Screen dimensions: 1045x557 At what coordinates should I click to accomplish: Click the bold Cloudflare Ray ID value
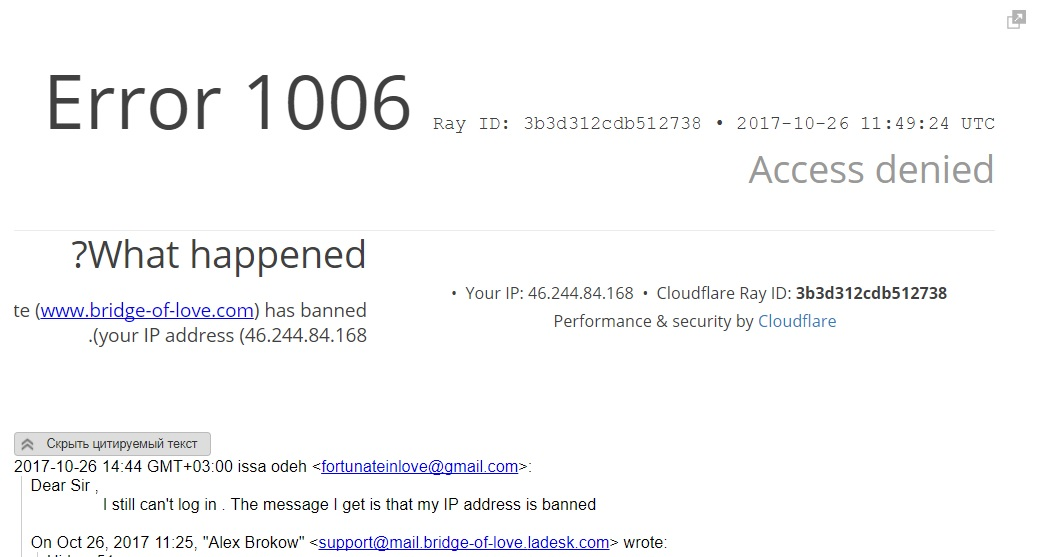coord(871,293)
